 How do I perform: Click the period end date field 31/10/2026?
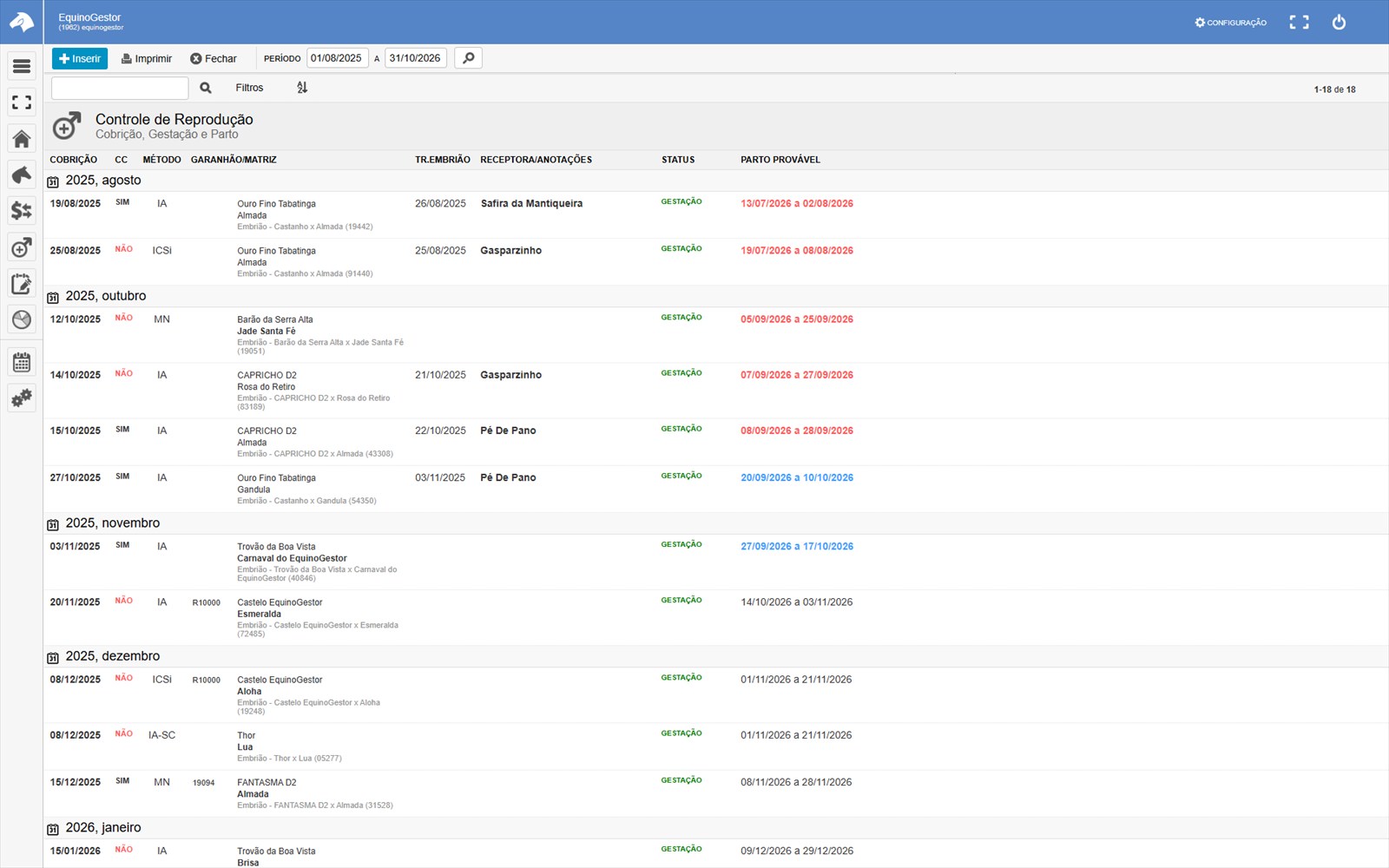416,58
